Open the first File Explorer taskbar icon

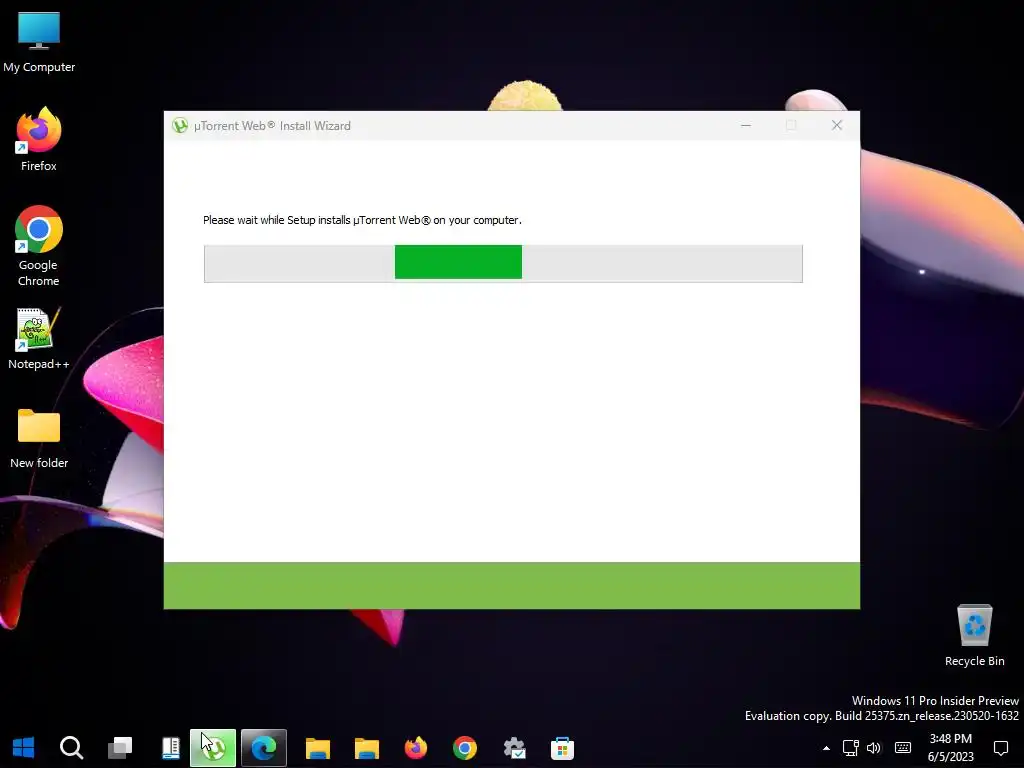coord(318,748)
